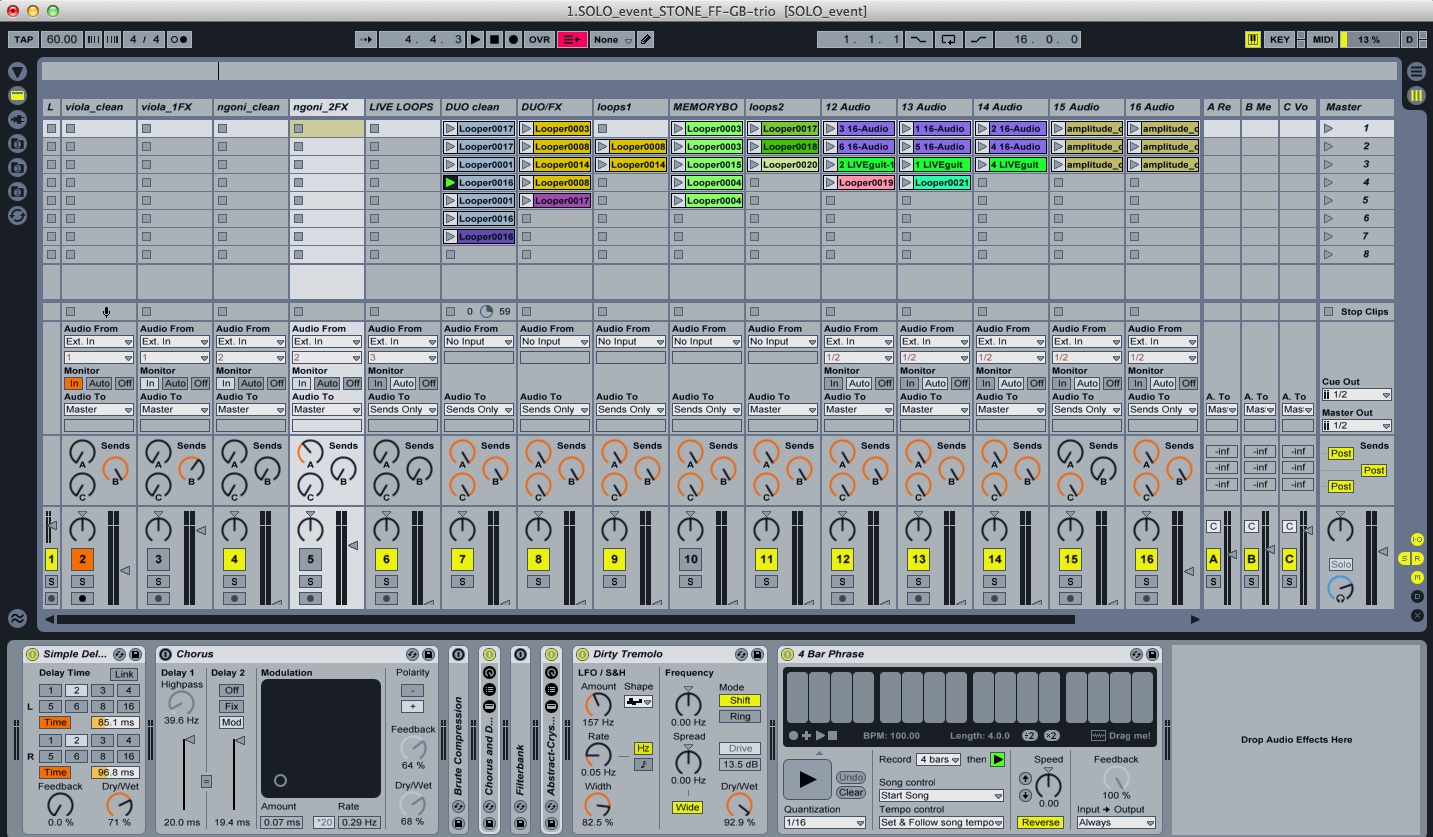Click the transport Play button
Screen dimensions: 1433x837
pos(475,40)
